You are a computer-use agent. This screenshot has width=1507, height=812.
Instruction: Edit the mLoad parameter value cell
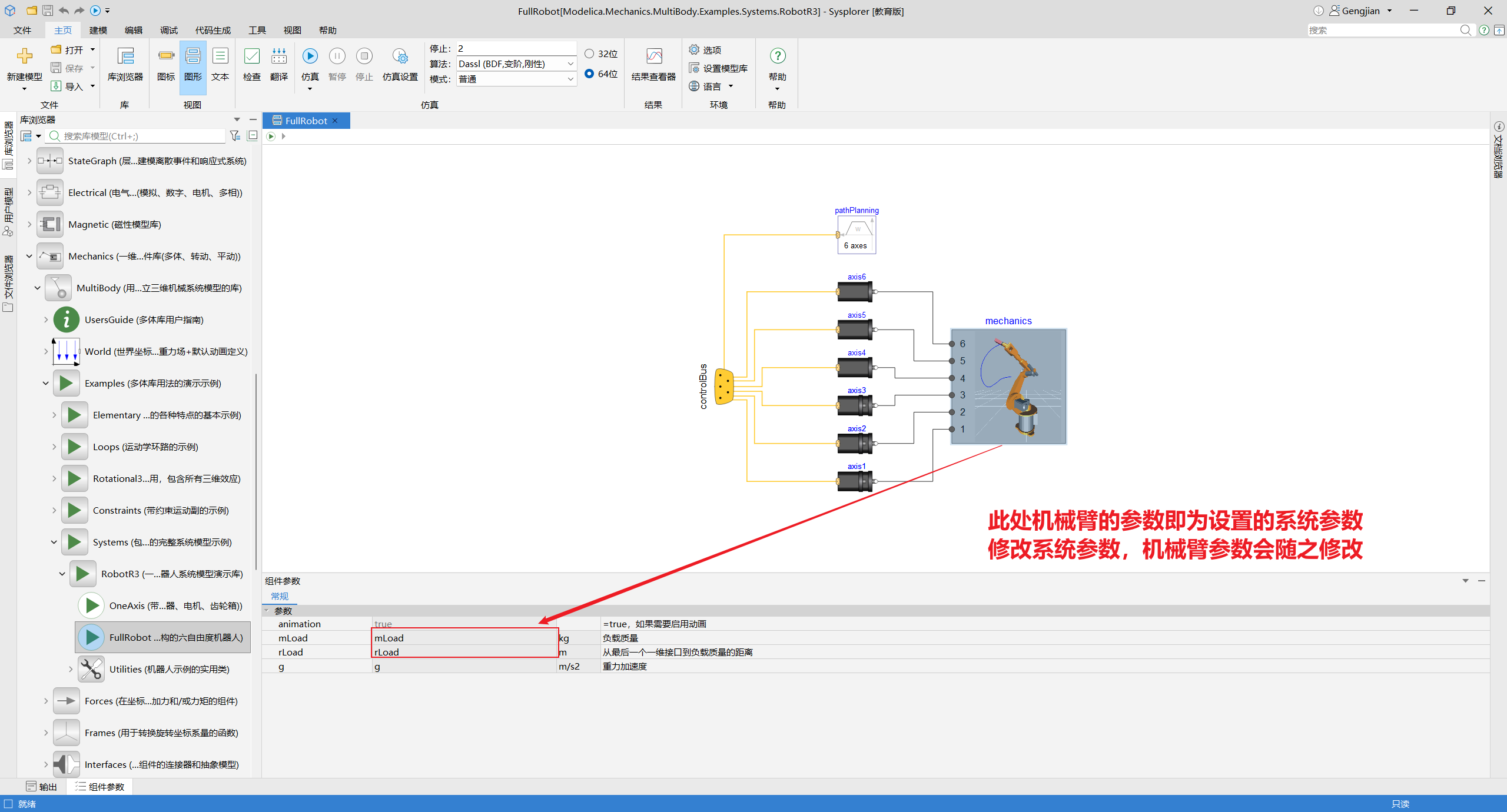coord(464,638)
